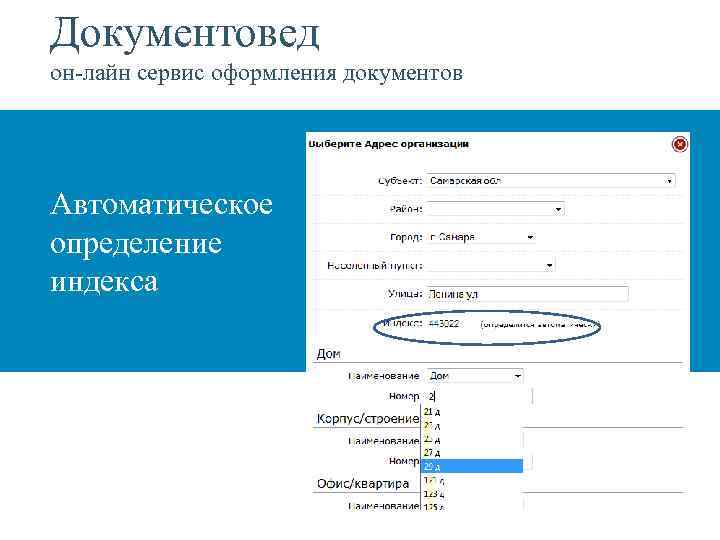Click the Улица input field

tap(528, 294)
